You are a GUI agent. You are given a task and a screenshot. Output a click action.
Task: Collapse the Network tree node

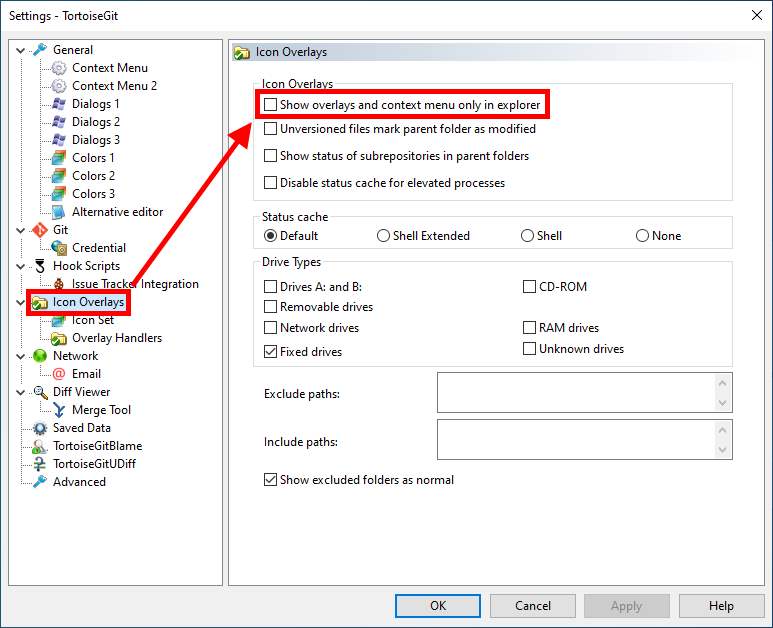click(x=21, y=356)
